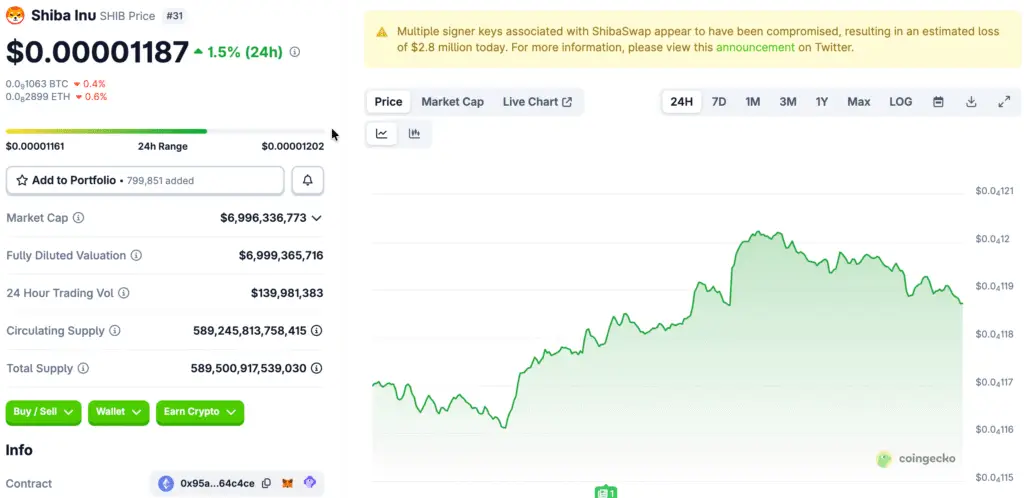Select the candlestick chart view icon
Screen dimensions: 1024x498
tap(414, 134)
